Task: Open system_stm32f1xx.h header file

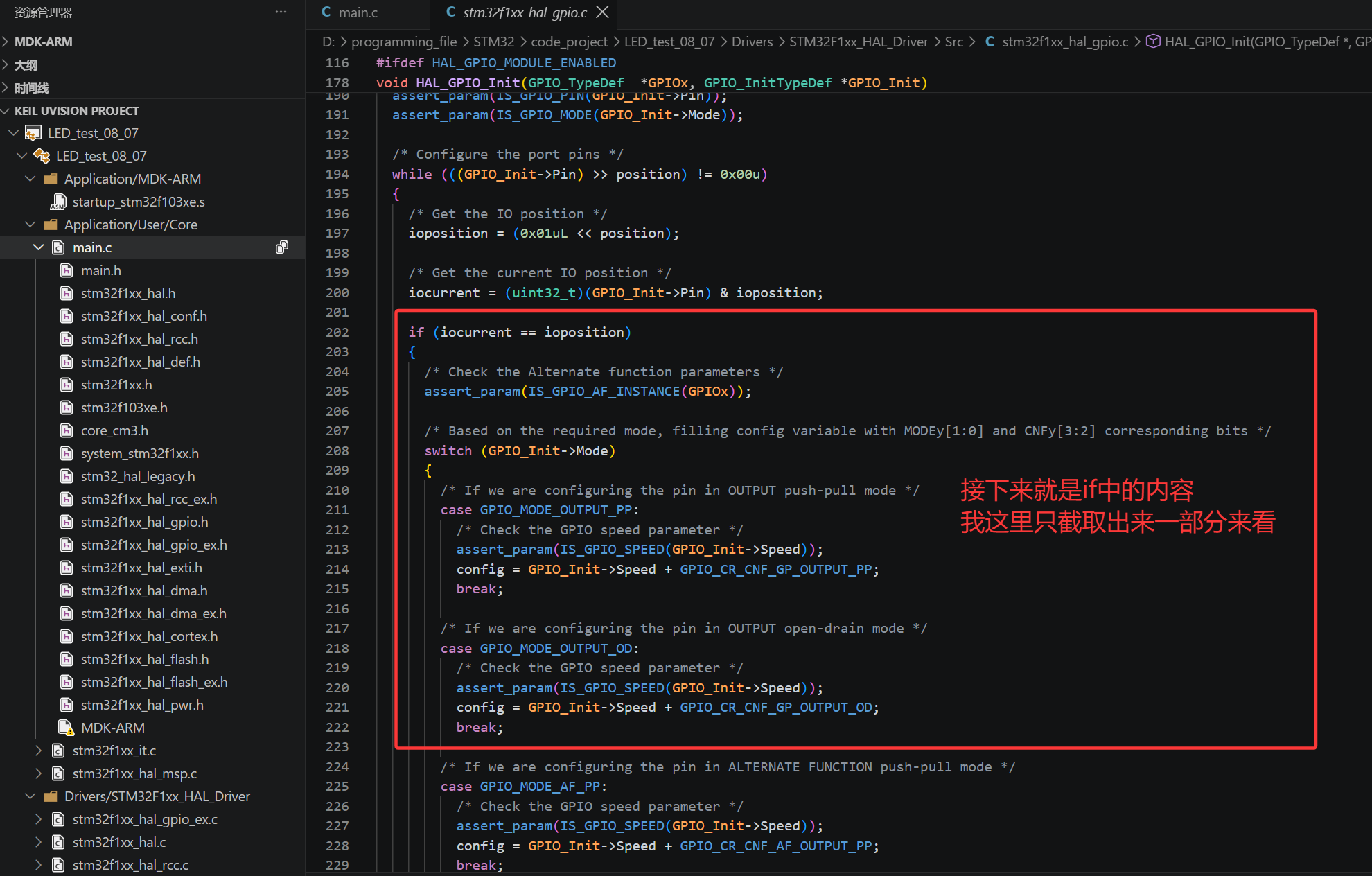Action: tap(140, 453)
